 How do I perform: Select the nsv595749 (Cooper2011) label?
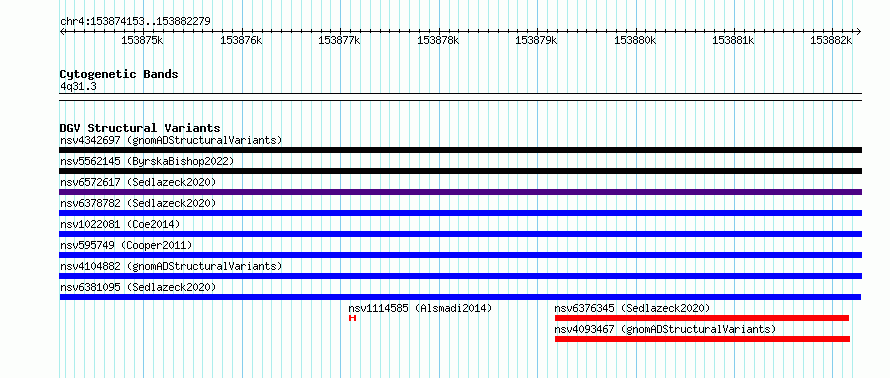[x=126, y=245]
